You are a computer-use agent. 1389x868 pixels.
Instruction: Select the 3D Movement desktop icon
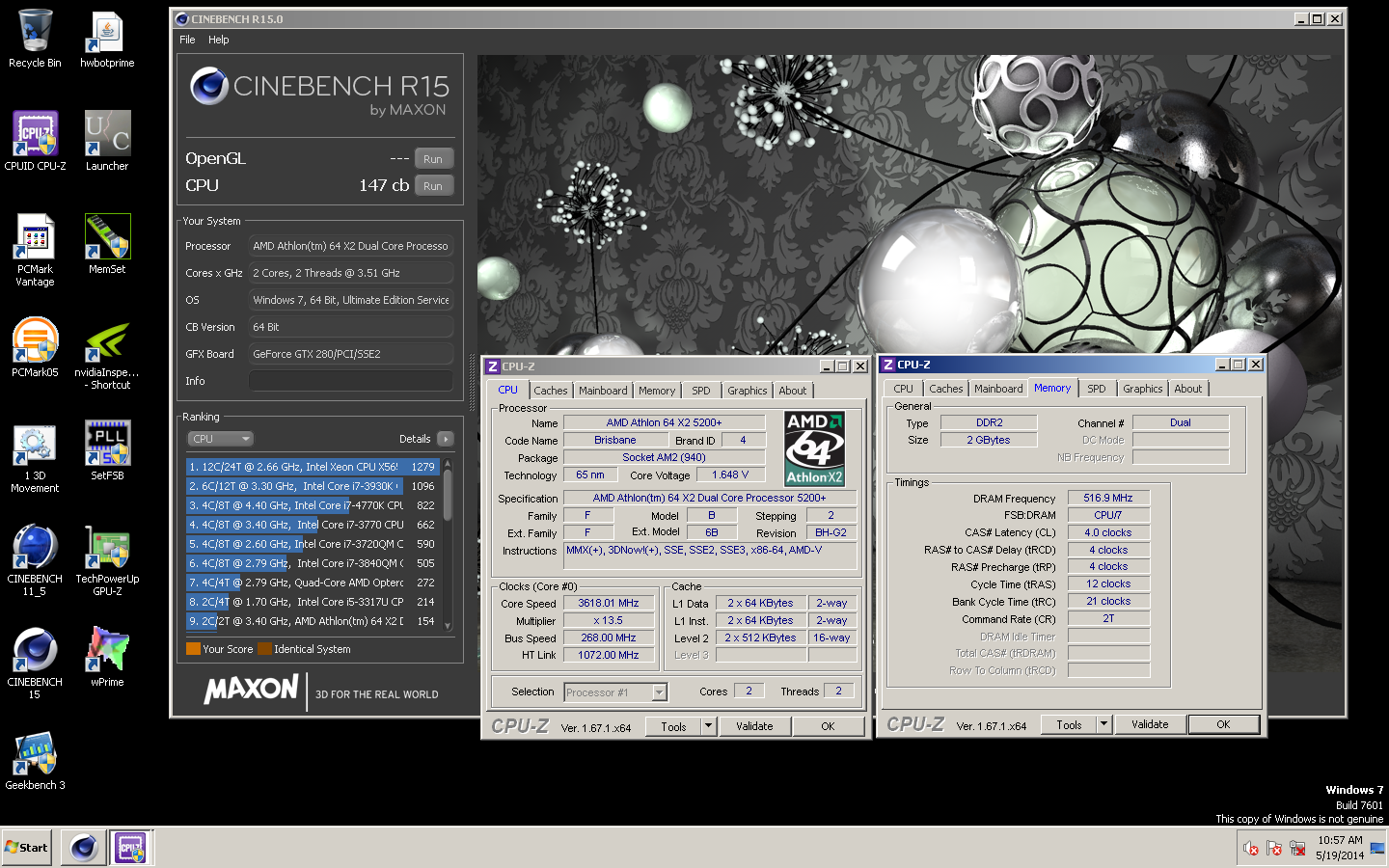(x=35, y=456)
